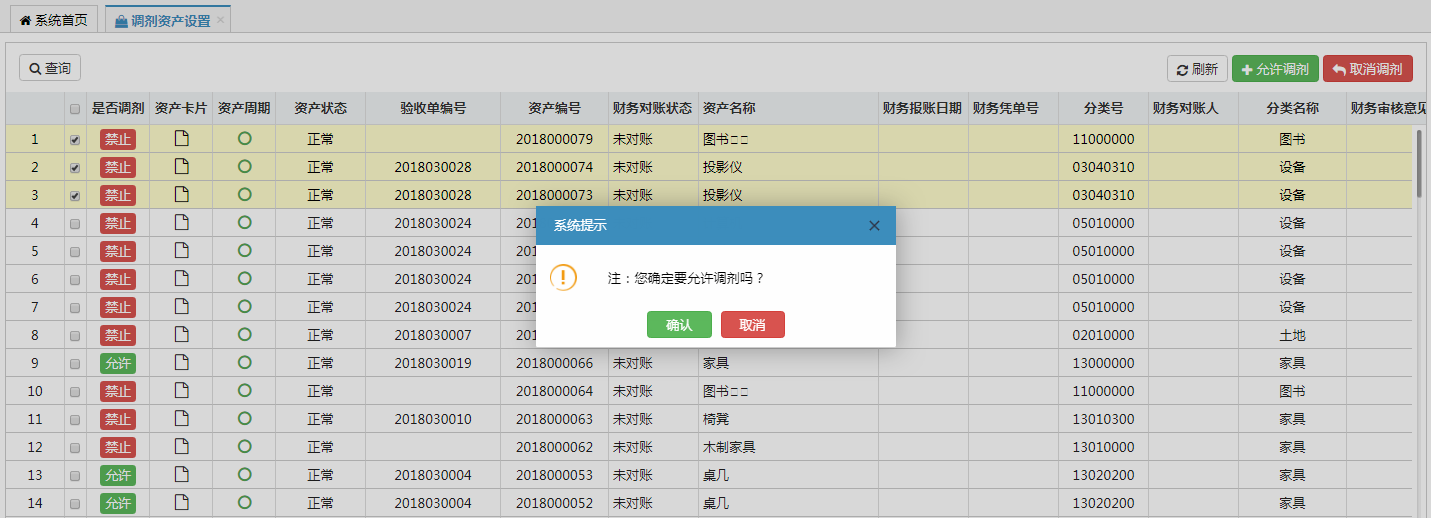Click the 查询 search button

point(50,68)
